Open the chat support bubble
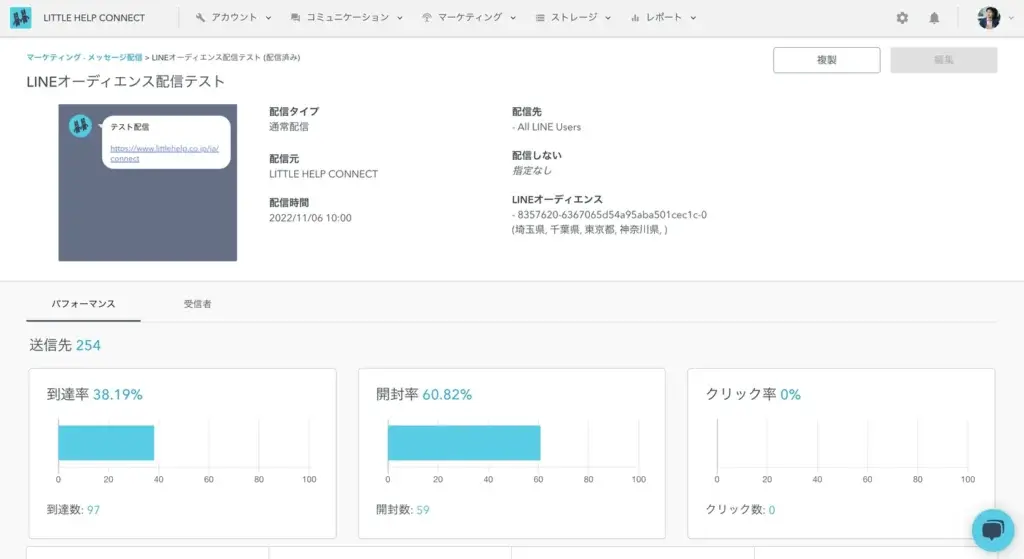Image resolution: width=1024 pixels, height=559 pixels. click(x=992, y=530)
